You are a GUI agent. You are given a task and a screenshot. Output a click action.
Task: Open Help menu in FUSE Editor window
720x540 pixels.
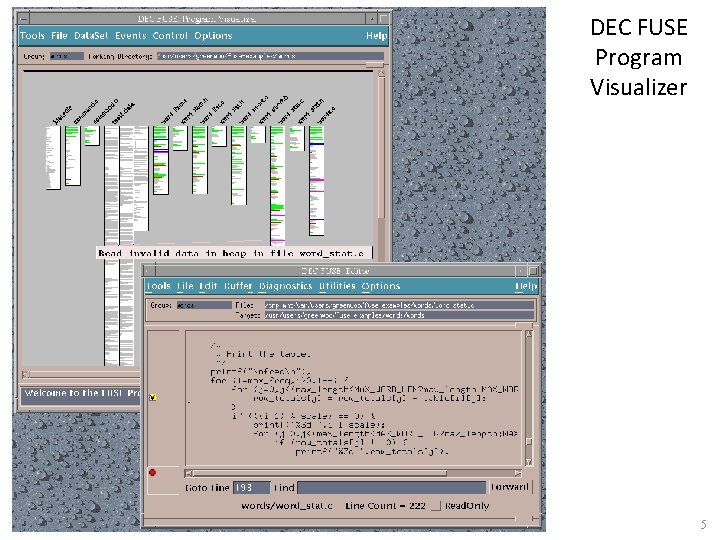pos(525,286)
